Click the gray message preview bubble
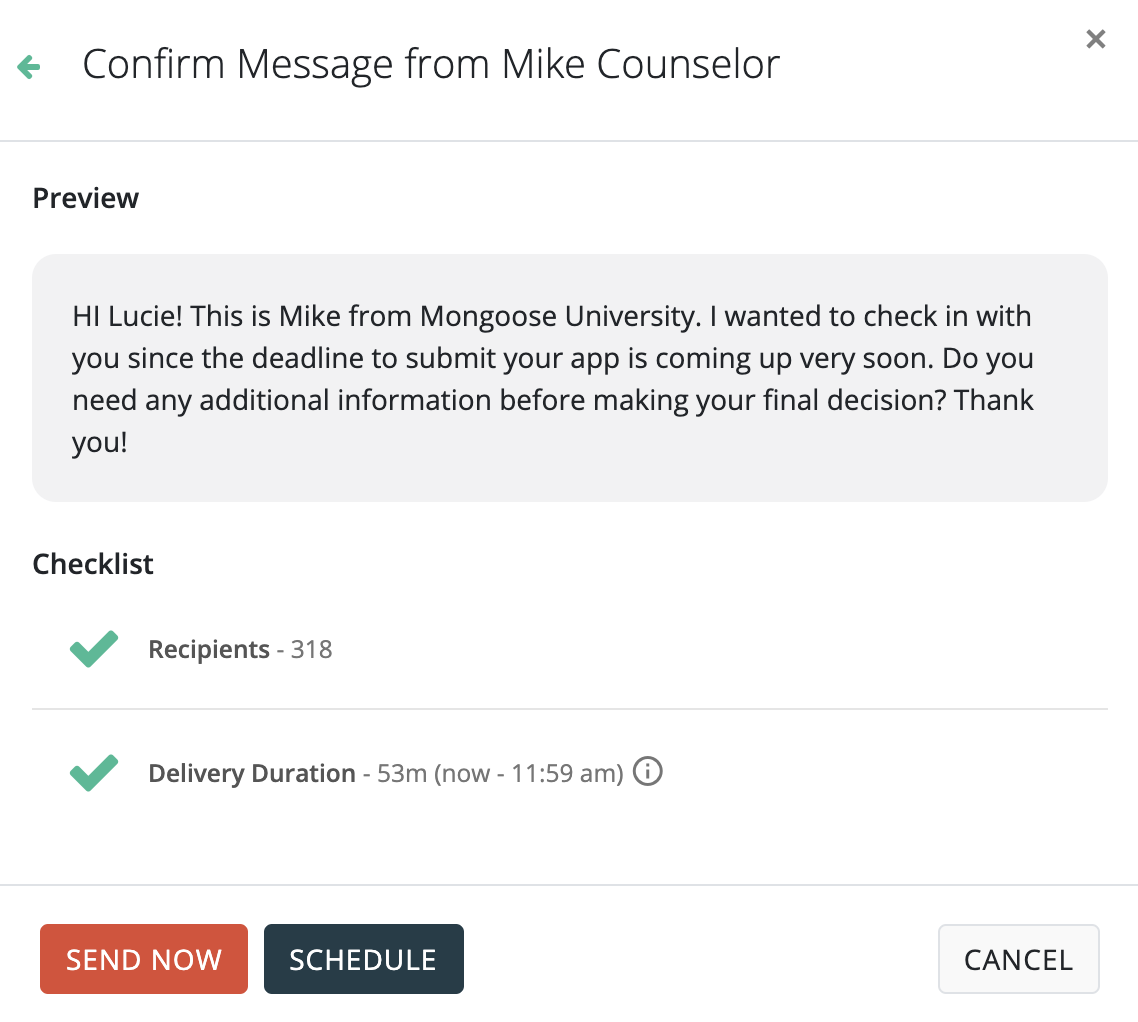Image resolution: width=1138 pixels, height=1022 pixels. pyautogui.click(x=569, y=377)
